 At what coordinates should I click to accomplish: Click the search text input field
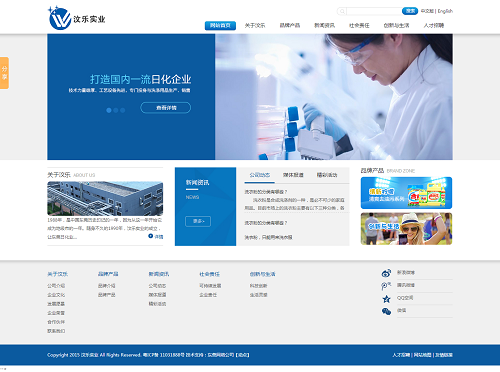point(374,12)
